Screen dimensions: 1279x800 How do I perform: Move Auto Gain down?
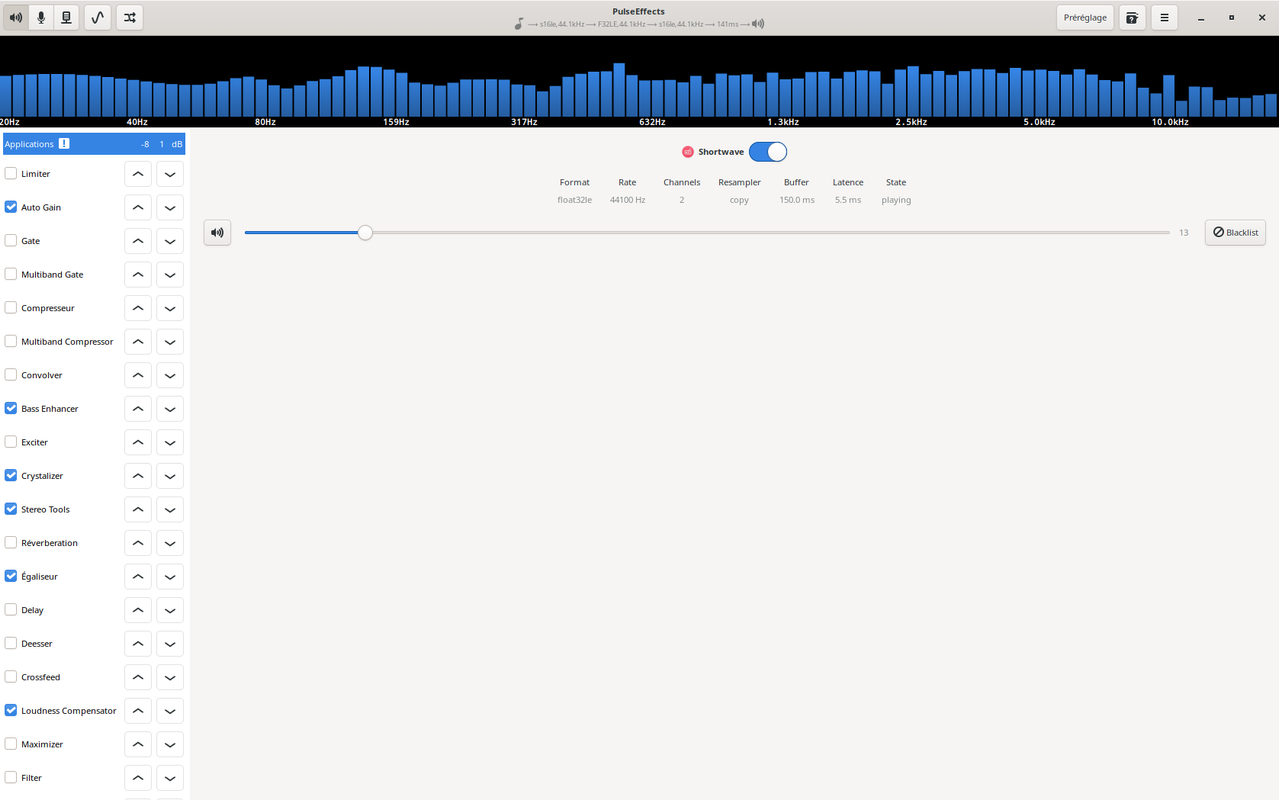coord(170,208)
